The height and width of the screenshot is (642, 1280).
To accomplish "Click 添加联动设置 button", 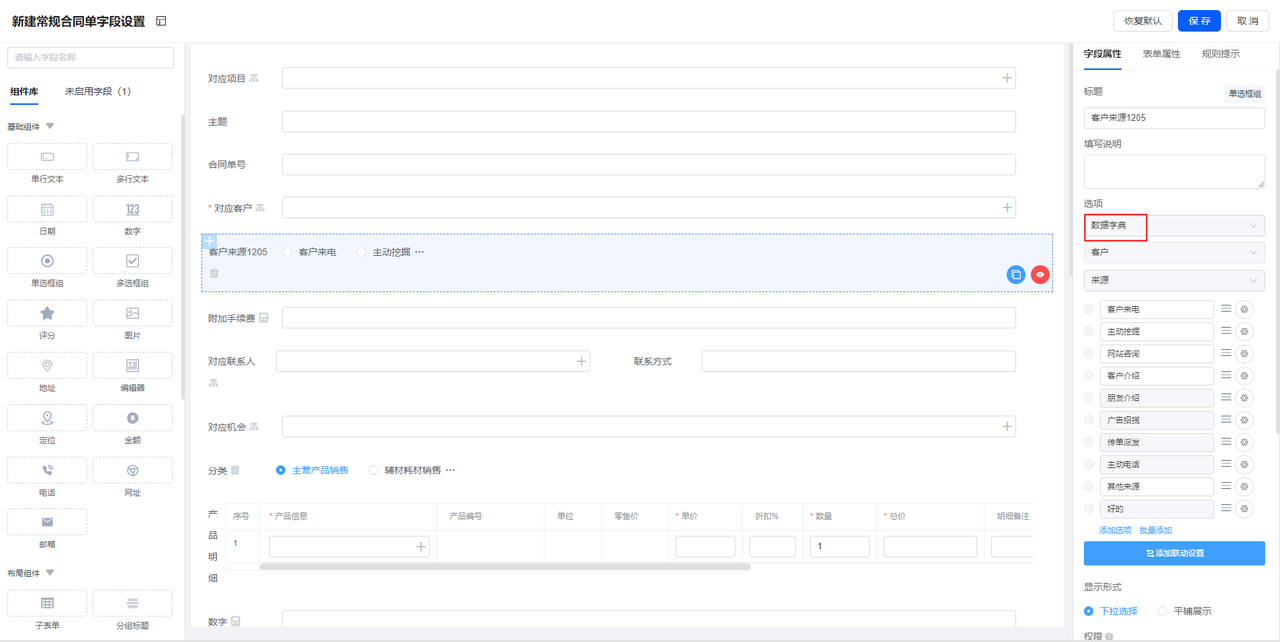I will pyautogui.click(x=1174, y=553).
